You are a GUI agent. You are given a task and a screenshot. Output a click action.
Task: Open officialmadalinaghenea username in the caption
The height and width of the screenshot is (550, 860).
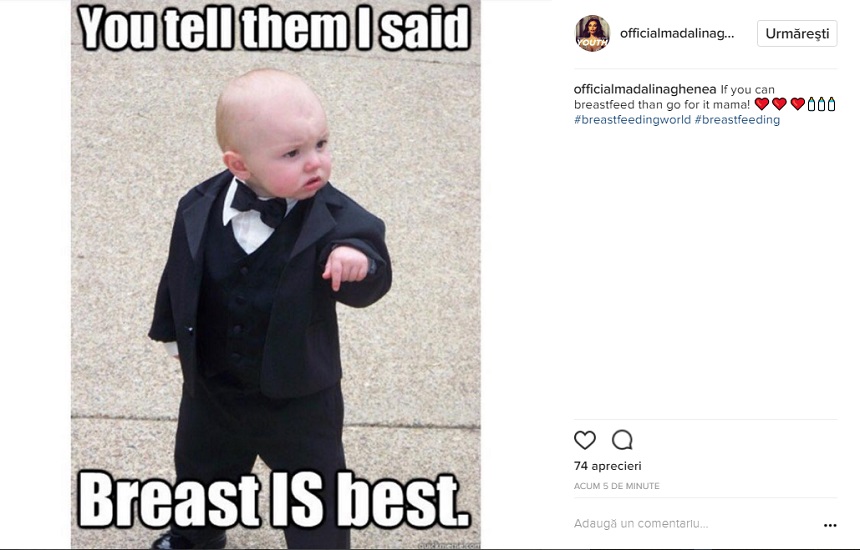point(645,89)
